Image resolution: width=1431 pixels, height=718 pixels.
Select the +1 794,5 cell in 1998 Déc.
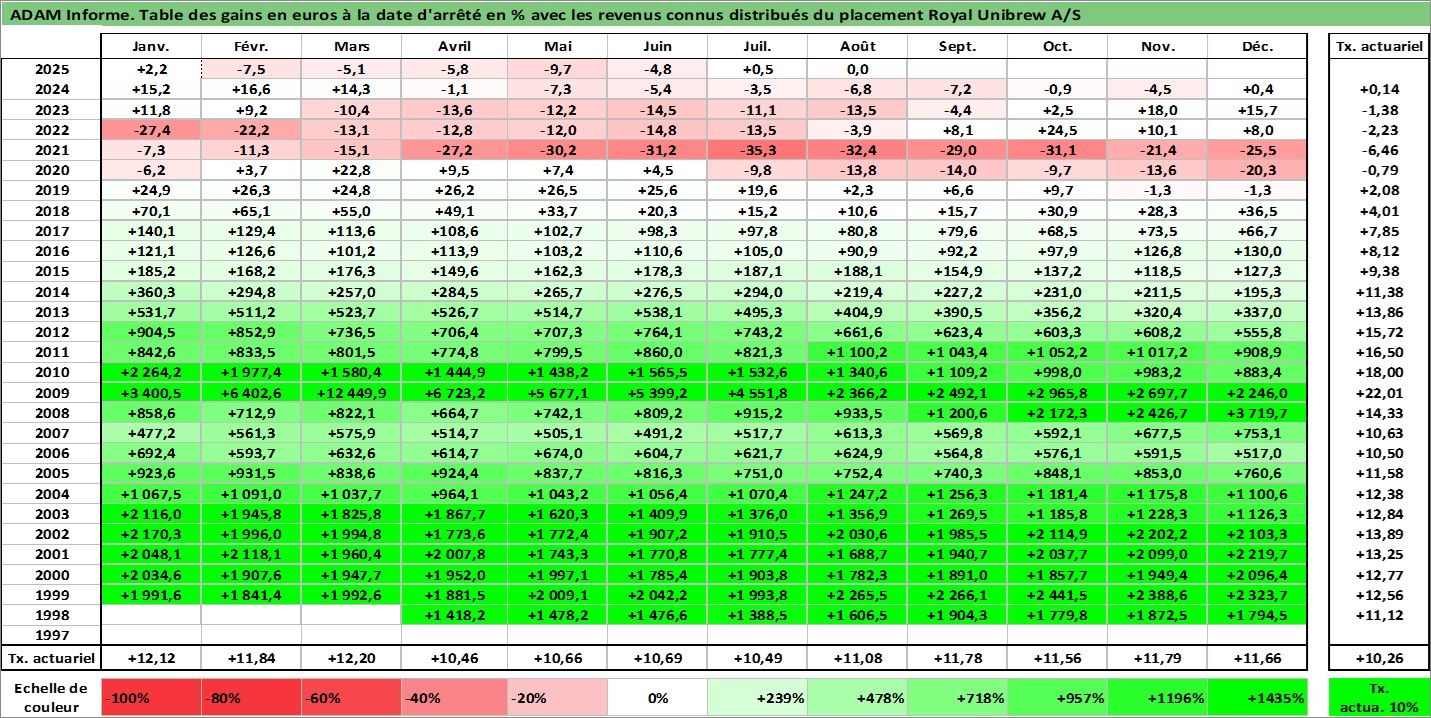coord(1258,615)
